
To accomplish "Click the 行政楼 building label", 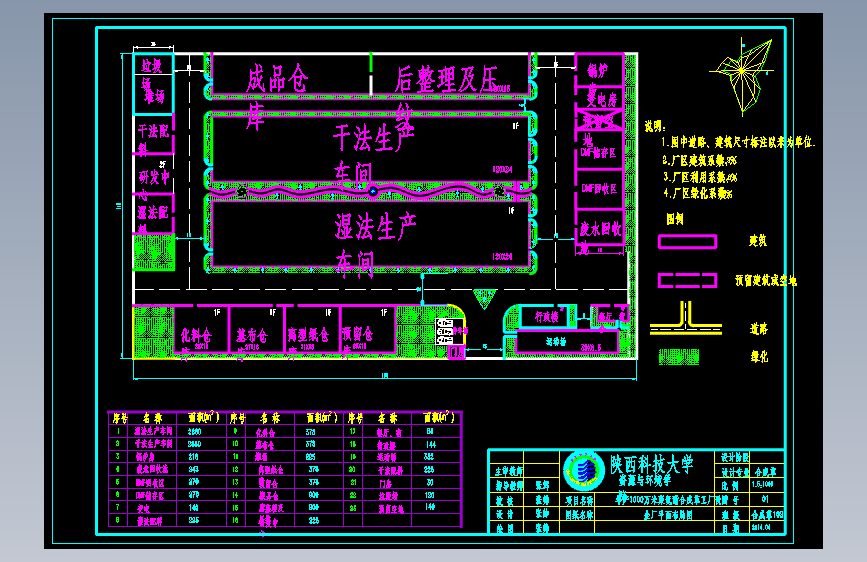I will coord(546,317).
